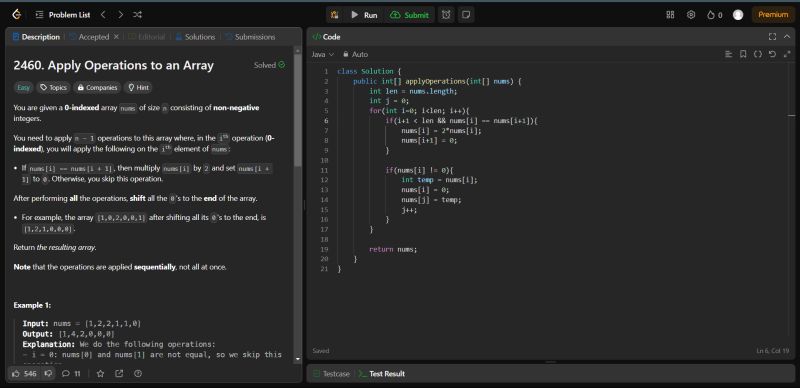Click the Saved status text

(320, 351)
